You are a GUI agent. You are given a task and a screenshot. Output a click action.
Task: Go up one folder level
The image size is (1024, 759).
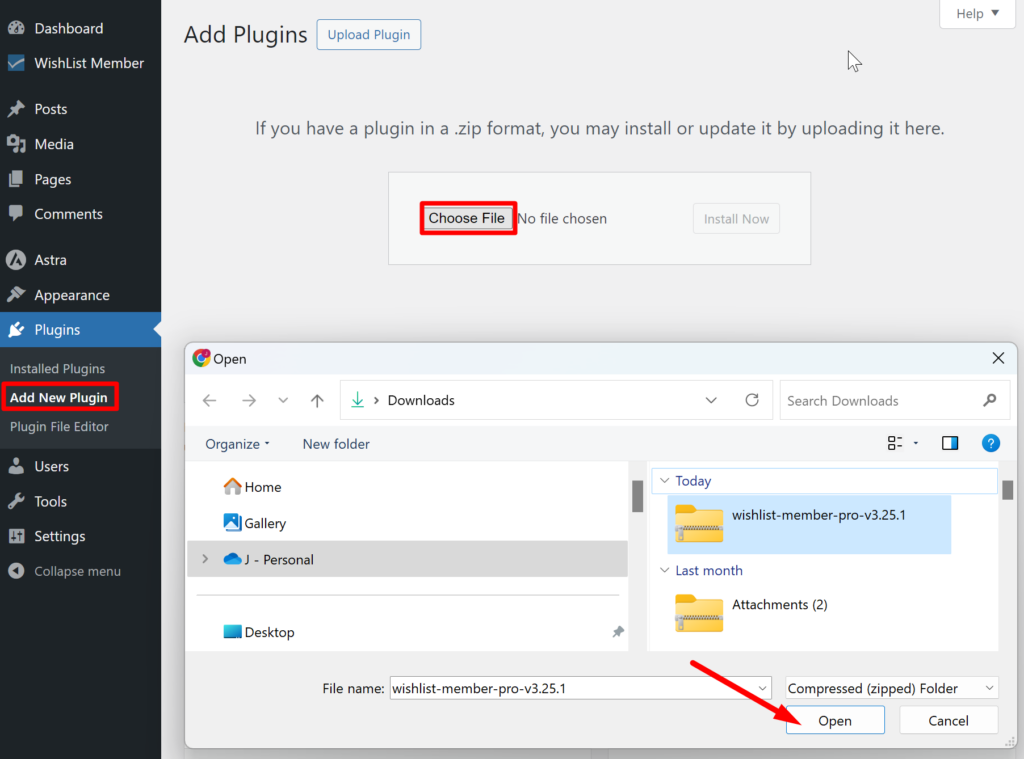pos(317,400)
